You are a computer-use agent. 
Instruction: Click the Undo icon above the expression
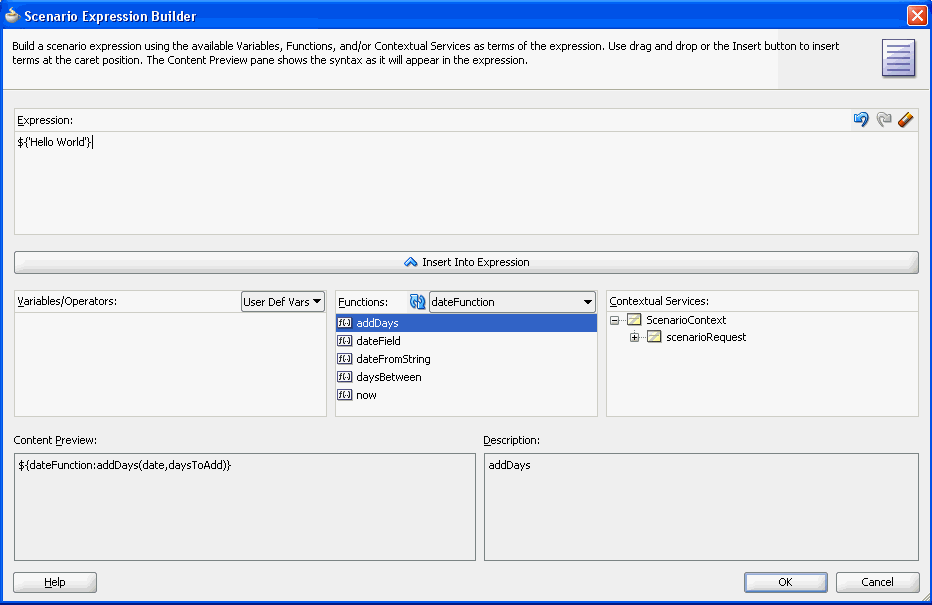pyautogui.click(x=861, y=119)
